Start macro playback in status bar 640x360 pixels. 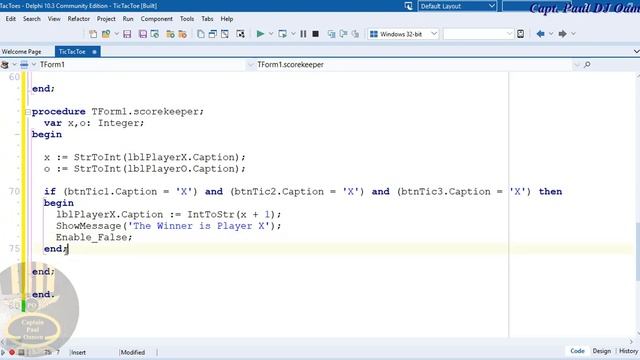tap(3, 352)
